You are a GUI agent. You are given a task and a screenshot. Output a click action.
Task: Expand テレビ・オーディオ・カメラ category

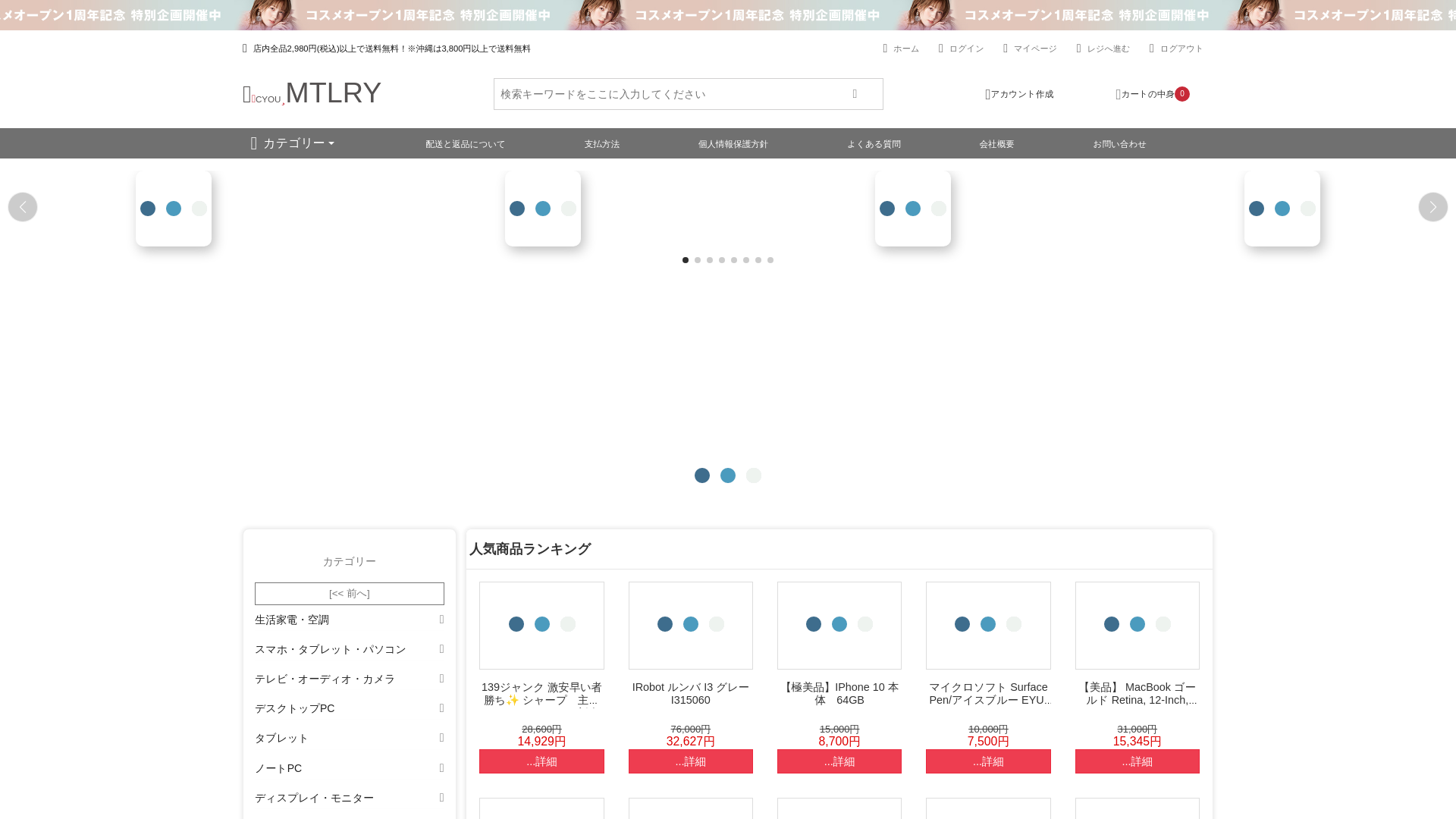[441, 679]
